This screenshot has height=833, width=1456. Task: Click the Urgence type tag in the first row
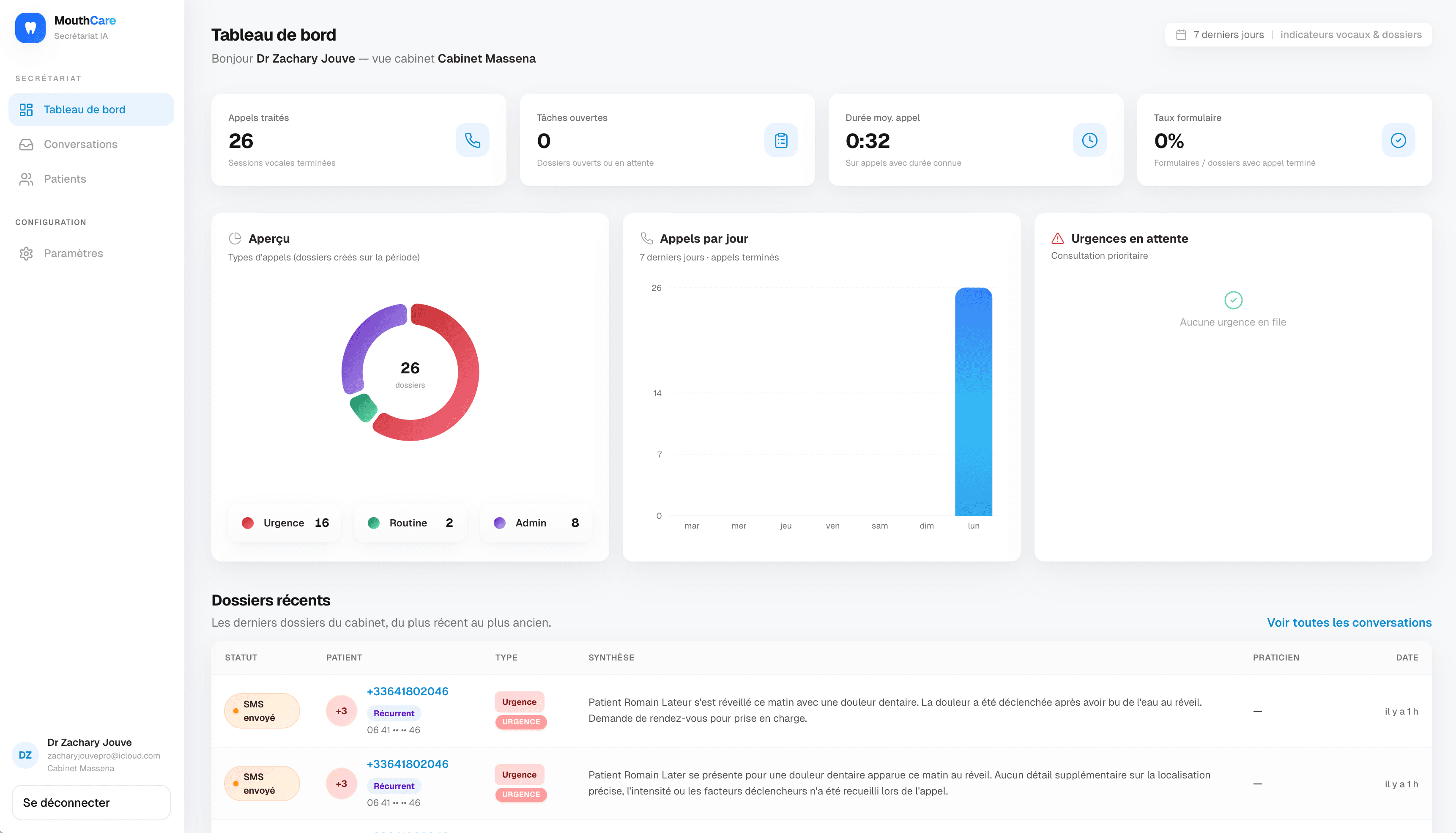(x=519, y=702)
